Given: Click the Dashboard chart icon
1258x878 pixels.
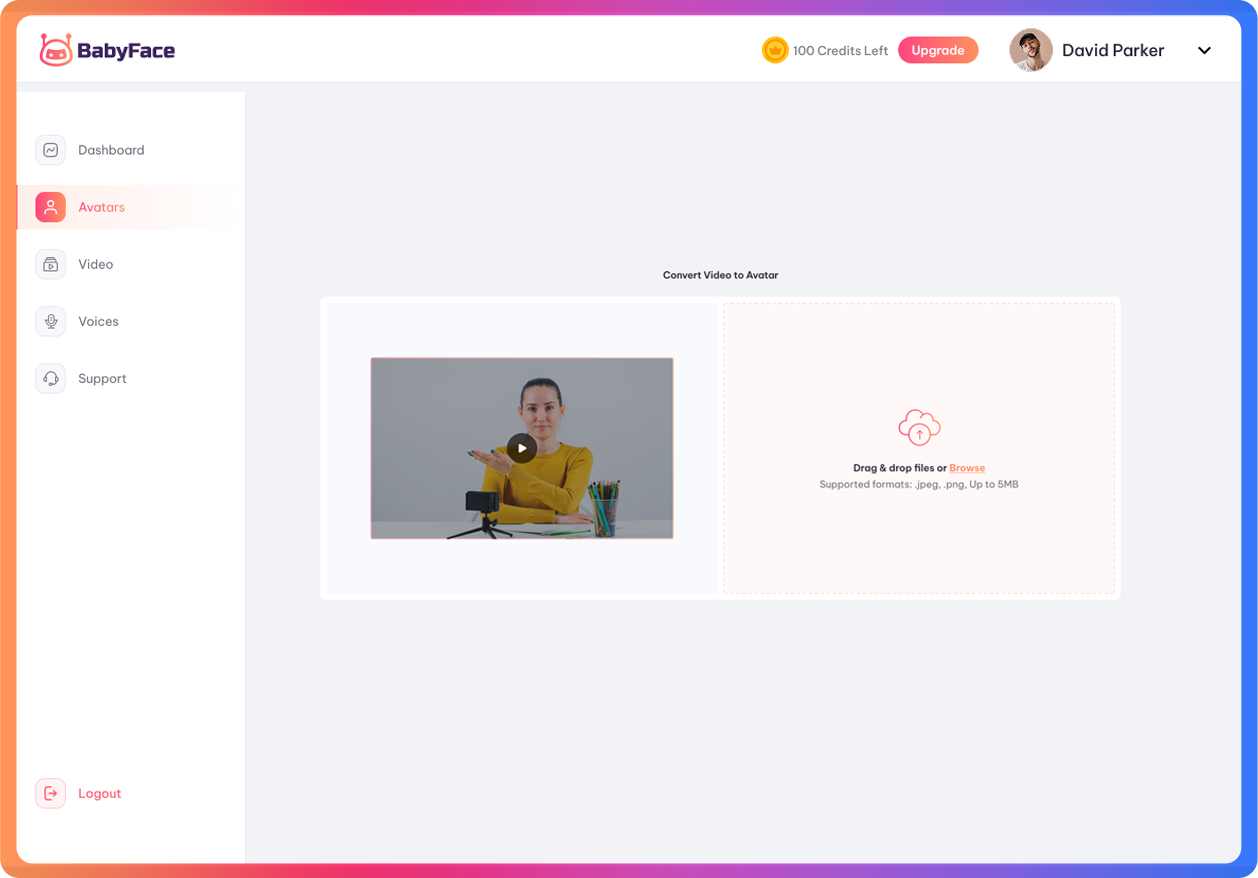Looking at the screenshot, I should point(51,150).
